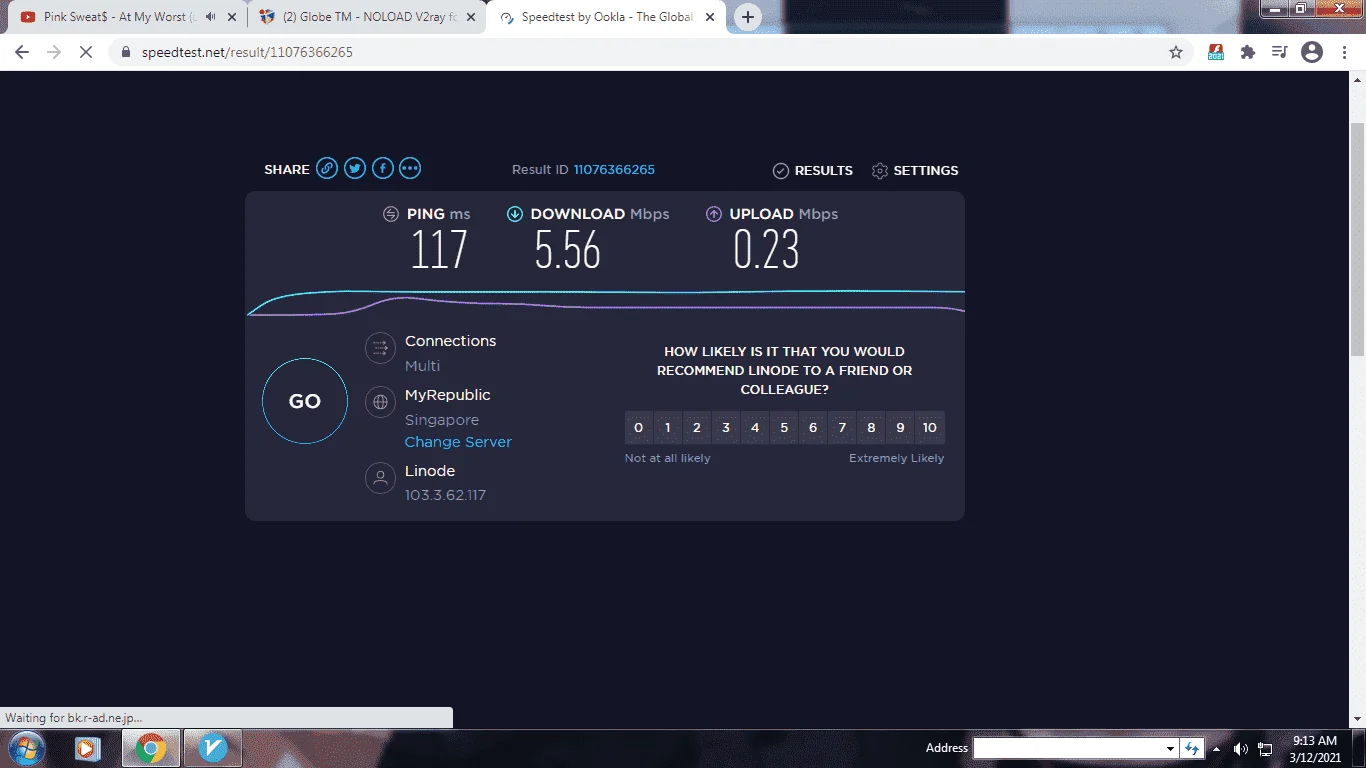Open media controls icon
1366x768 pixels.
[x=1279, y=52]
